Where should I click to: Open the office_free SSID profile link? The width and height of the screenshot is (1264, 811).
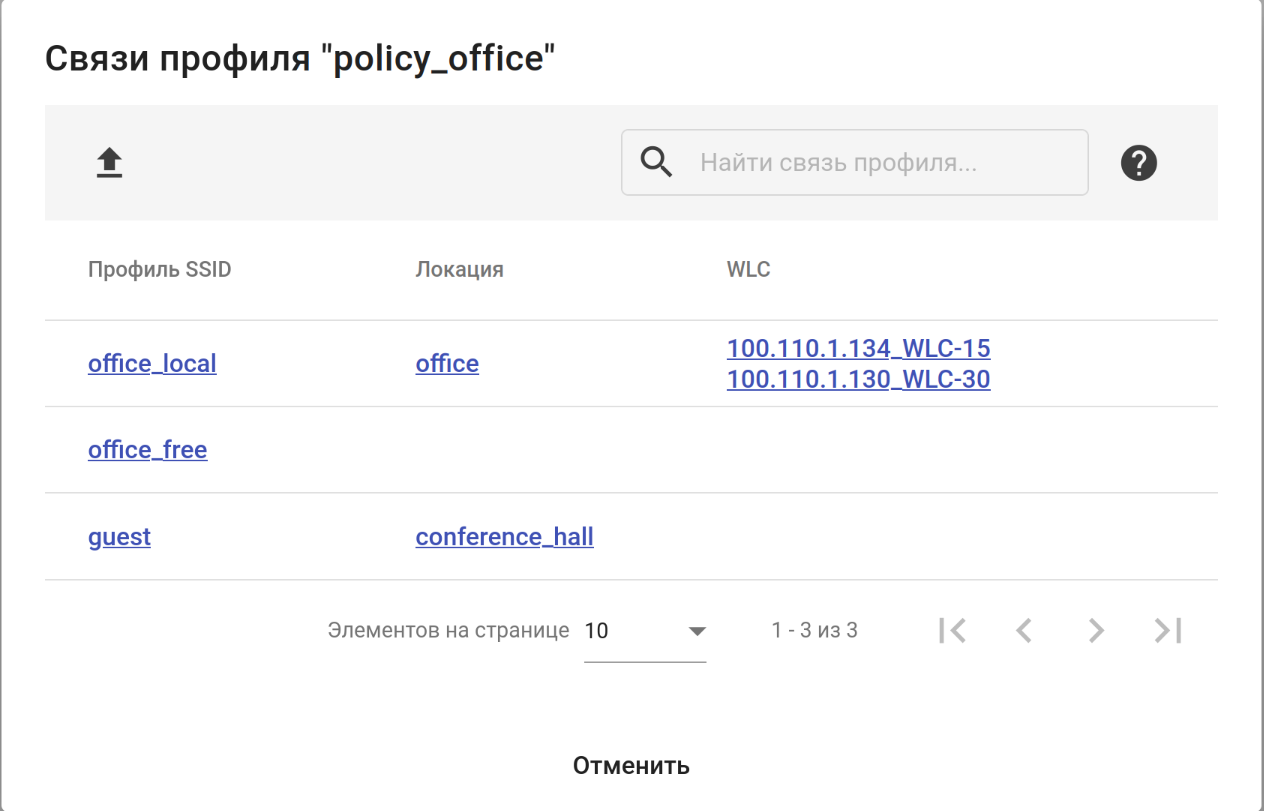pyautogui.click(x=147, y=450)
